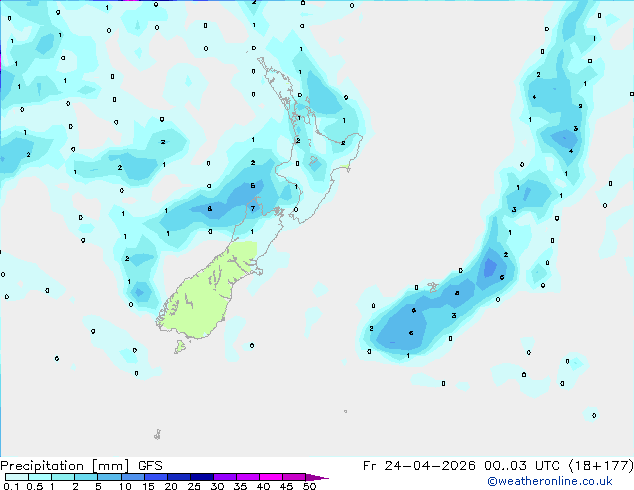Screen dimensions: 634x490
Task: Click the 2–5 mm legend color swatch
Action: click(x=86, y=477)
